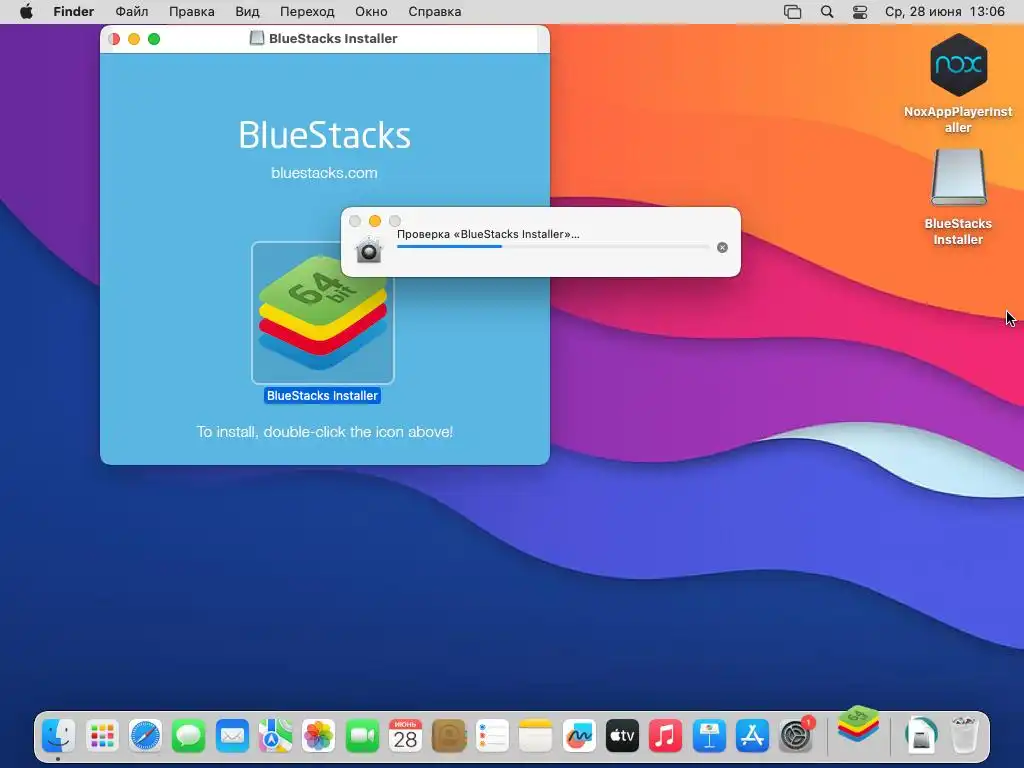Open Stage Manager icon in menu bar
The image size is (1024, 768).
point(792,12)
